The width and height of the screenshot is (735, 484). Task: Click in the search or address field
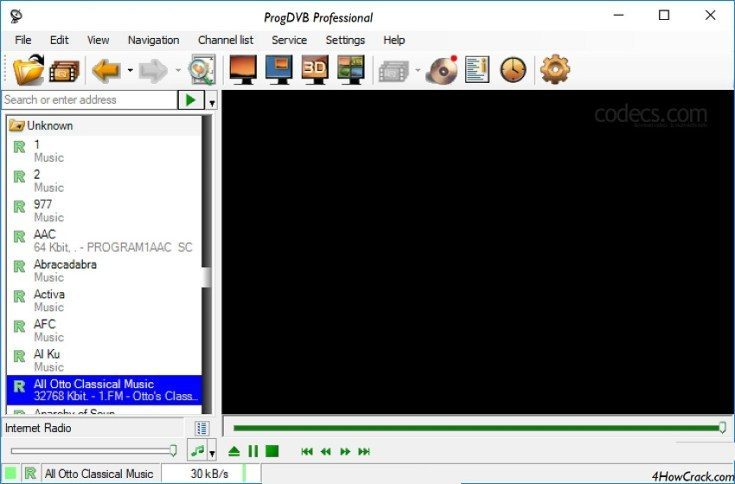click(x=90, y=100)
